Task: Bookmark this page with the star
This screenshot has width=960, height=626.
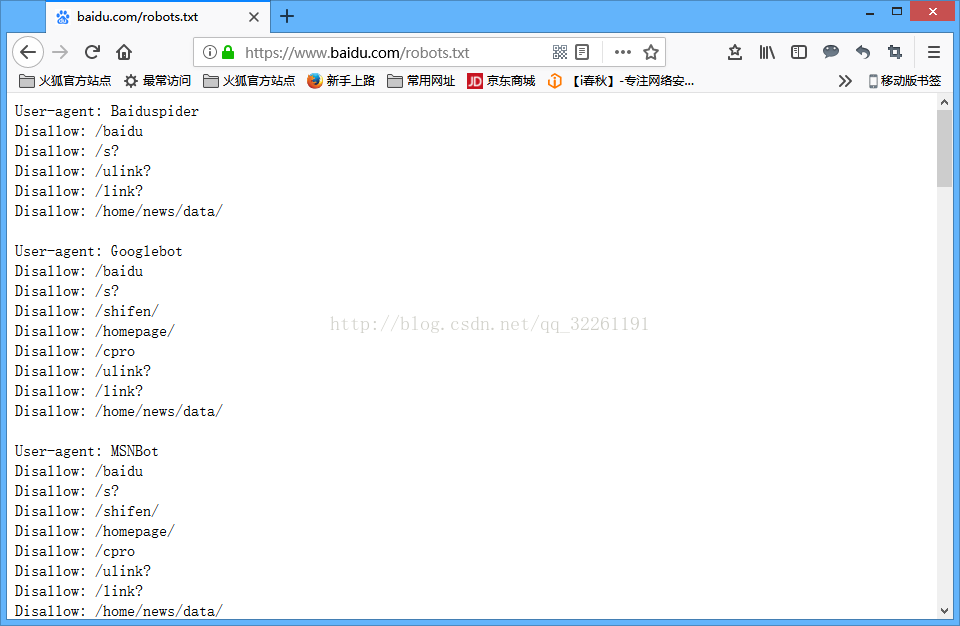Action: point(651,52)
